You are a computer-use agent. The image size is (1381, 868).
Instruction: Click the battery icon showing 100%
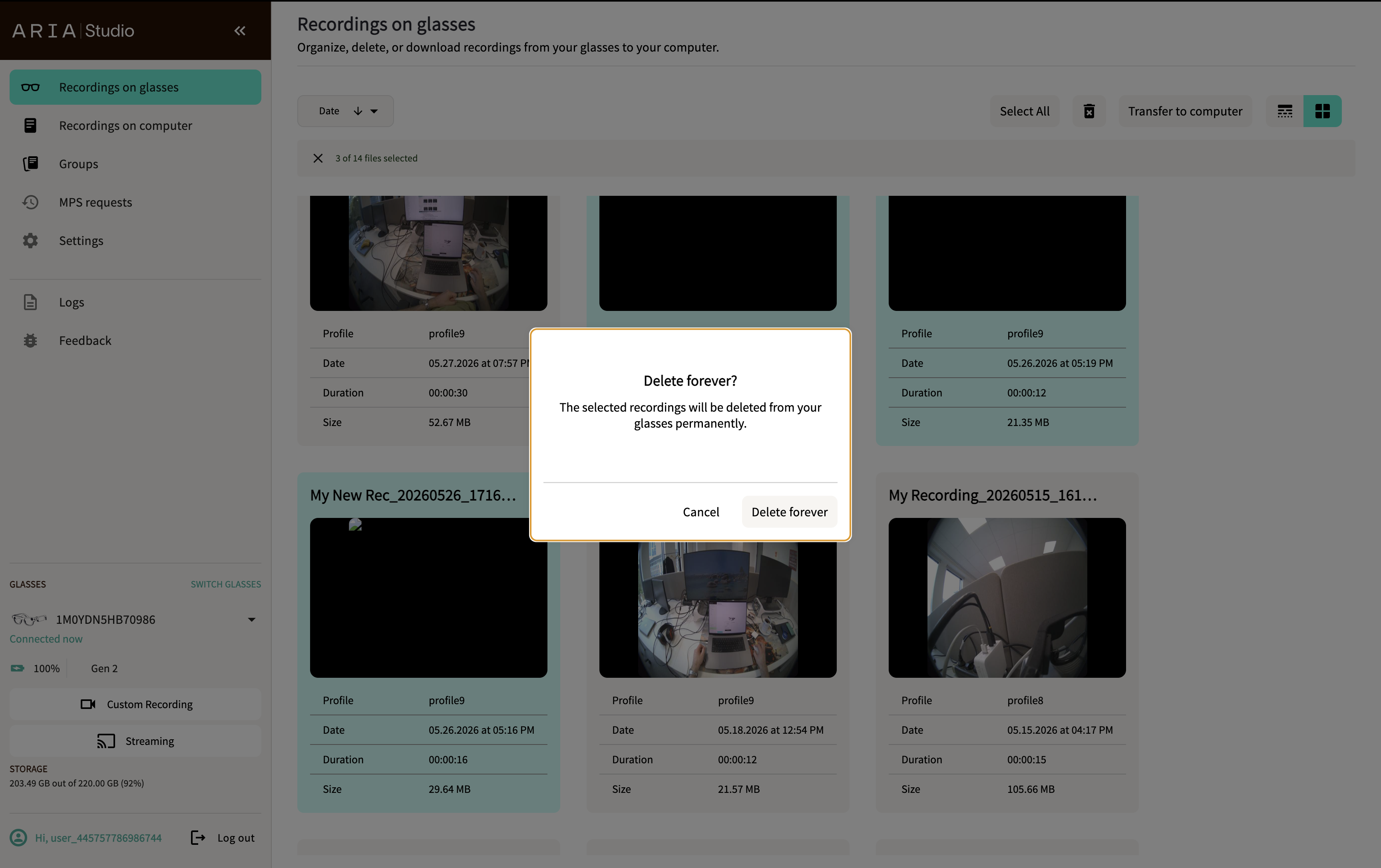pos(18,668)
